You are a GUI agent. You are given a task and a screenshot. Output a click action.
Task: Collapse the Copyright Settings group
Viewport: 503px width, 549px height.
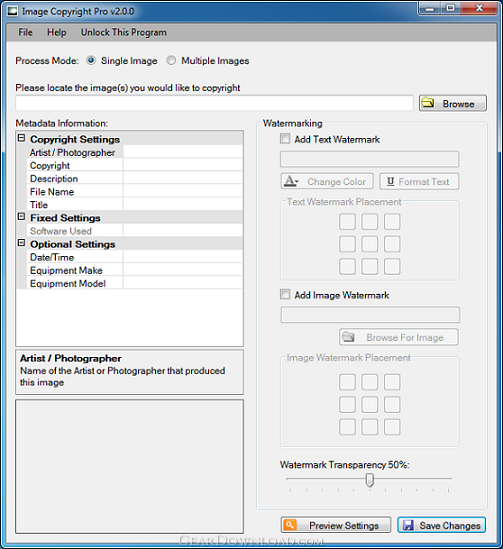coord(21,138)
